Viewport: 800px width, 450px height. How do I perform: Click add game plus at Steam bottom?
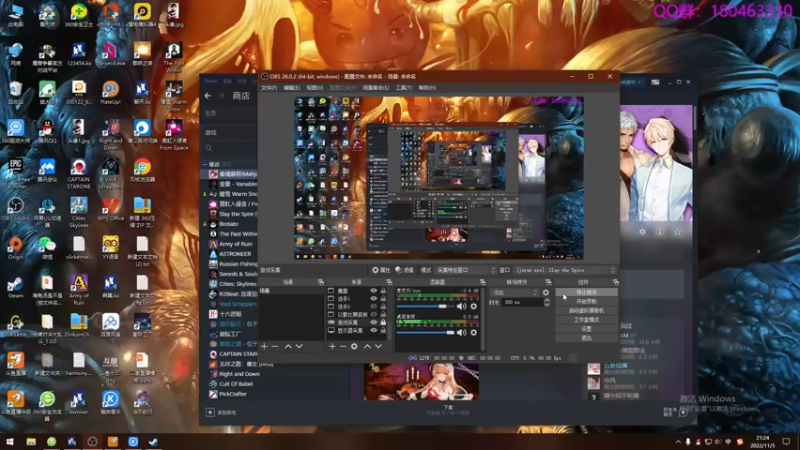pyautogui.click(x=210, y=412)
